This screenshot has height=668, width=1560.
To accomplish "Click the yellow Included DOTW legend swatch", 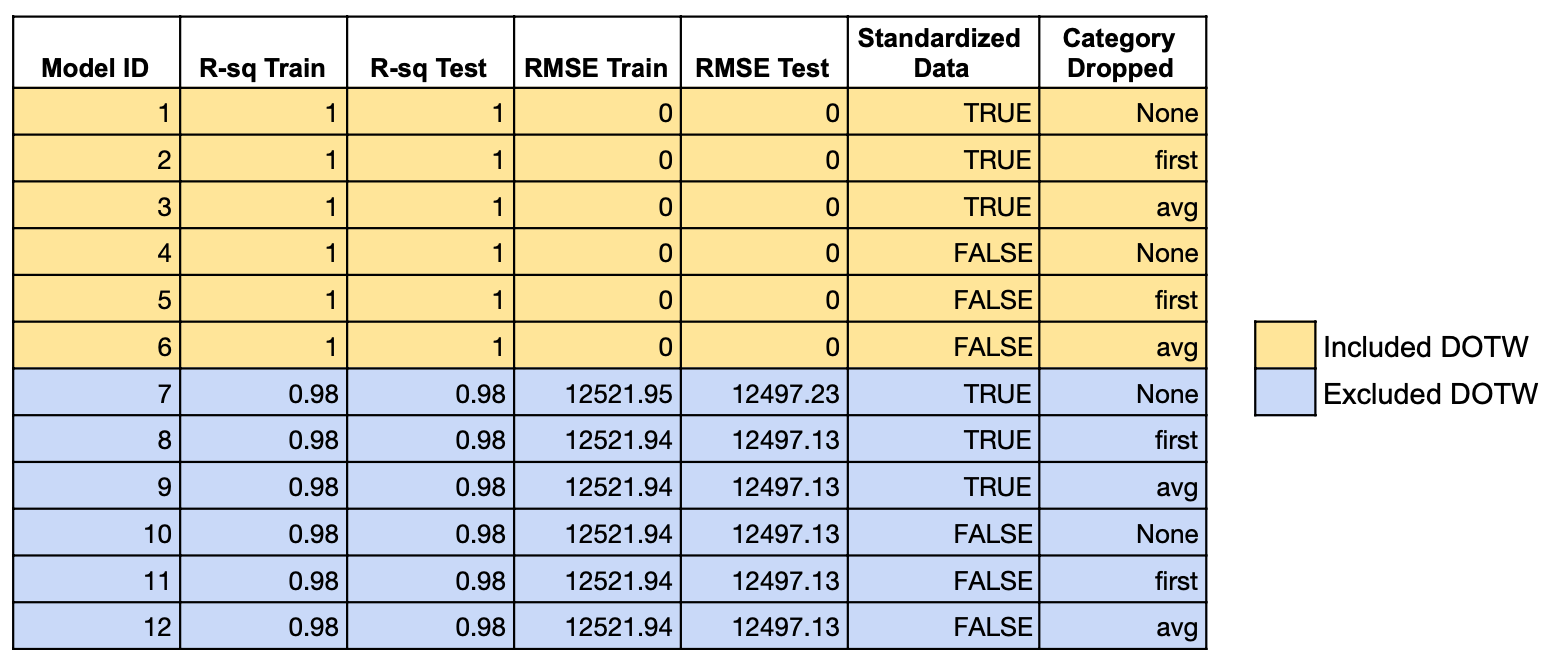I will point(1284,347).
